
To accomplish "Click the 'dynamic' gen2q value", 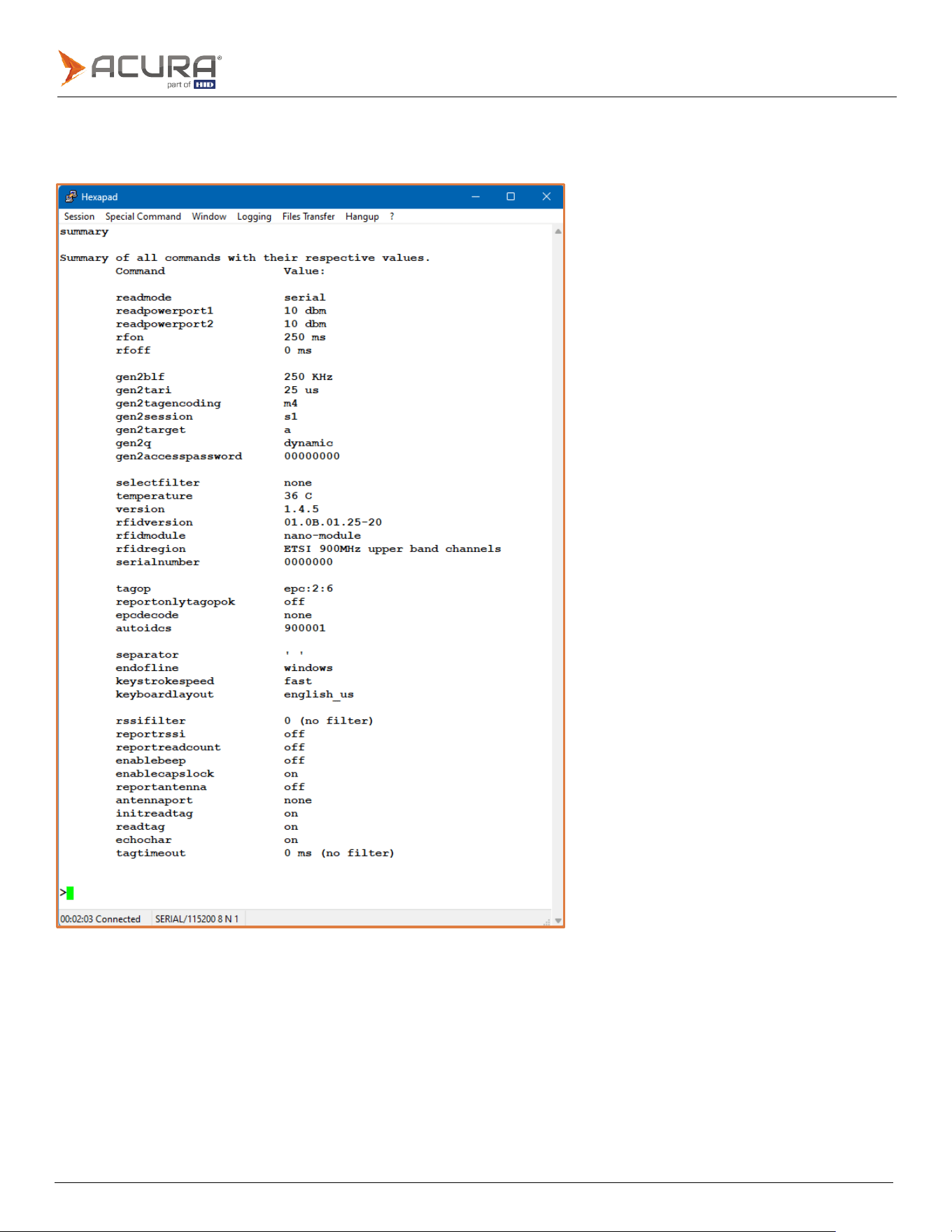I will pos(308,444).
